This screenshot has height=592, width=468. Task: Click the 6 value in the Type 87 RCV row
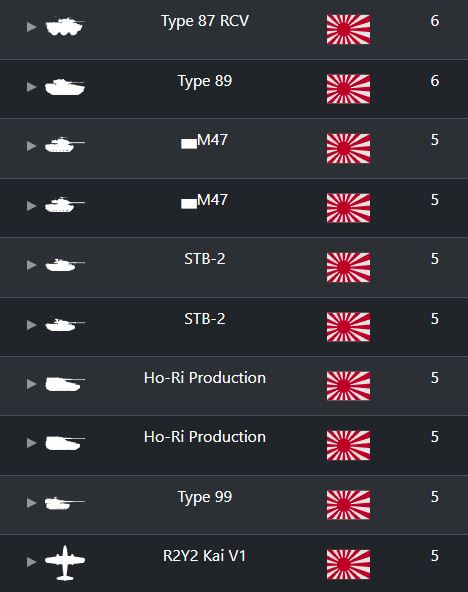(x=435, y=21)
